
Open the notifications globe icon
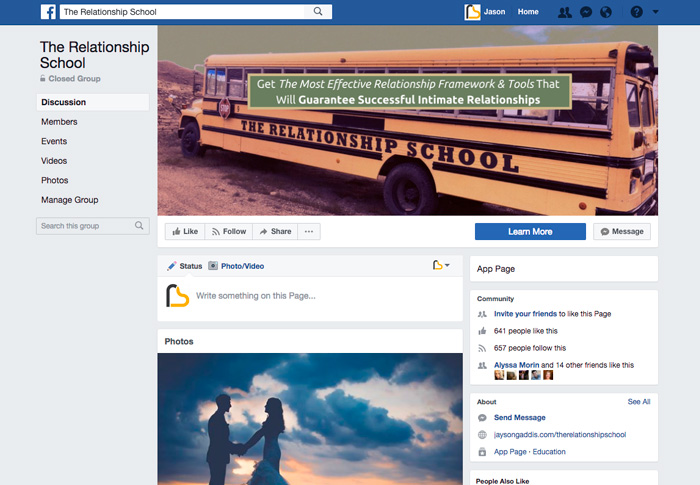coord(606,12)
